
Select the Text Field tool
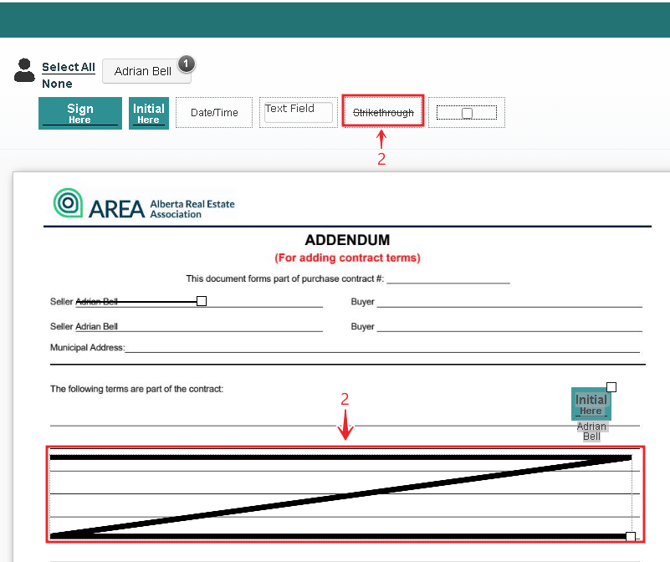click(x=296, y=111)
